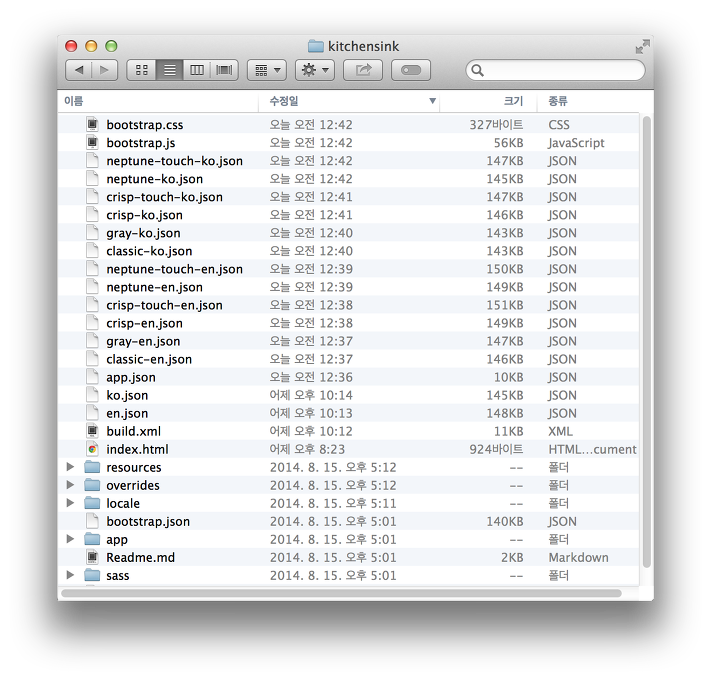Sort by the 이름 column header

(x=158, y=101)
